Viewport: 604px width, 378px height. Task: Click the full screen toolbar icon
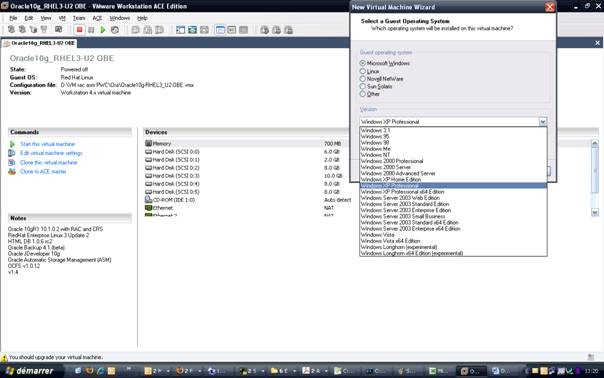[204, 30]
